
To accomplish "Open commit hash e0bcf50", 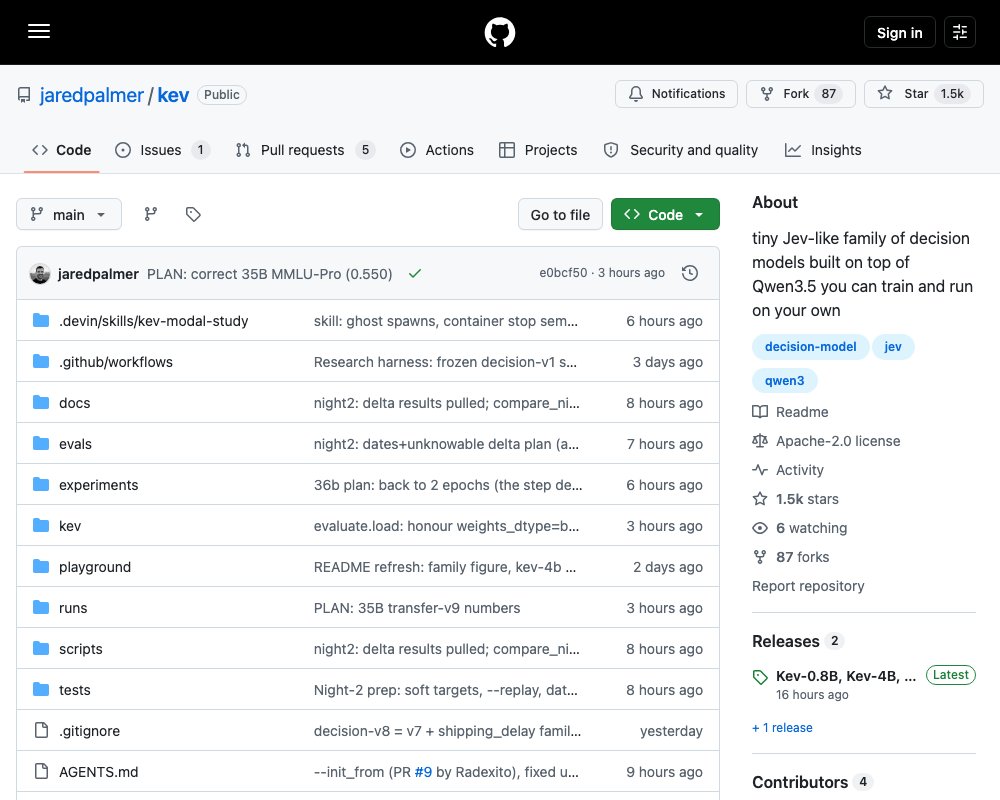I will 563,272.
